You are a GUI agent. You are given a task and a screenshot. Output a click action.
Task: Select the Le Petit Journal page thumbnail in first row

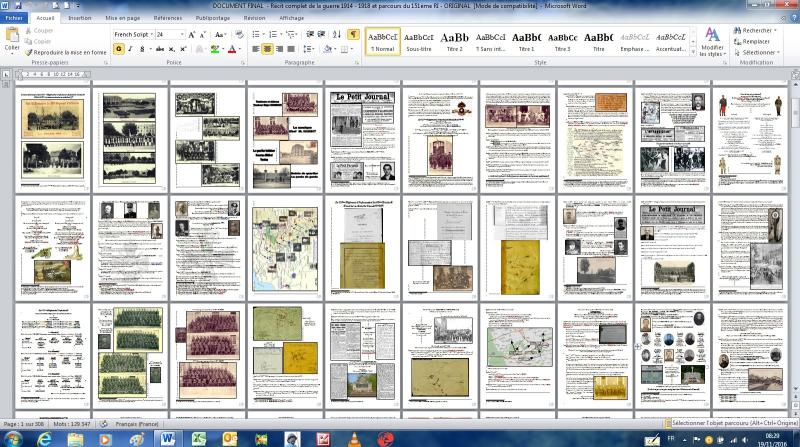click(x=362, y=139)
